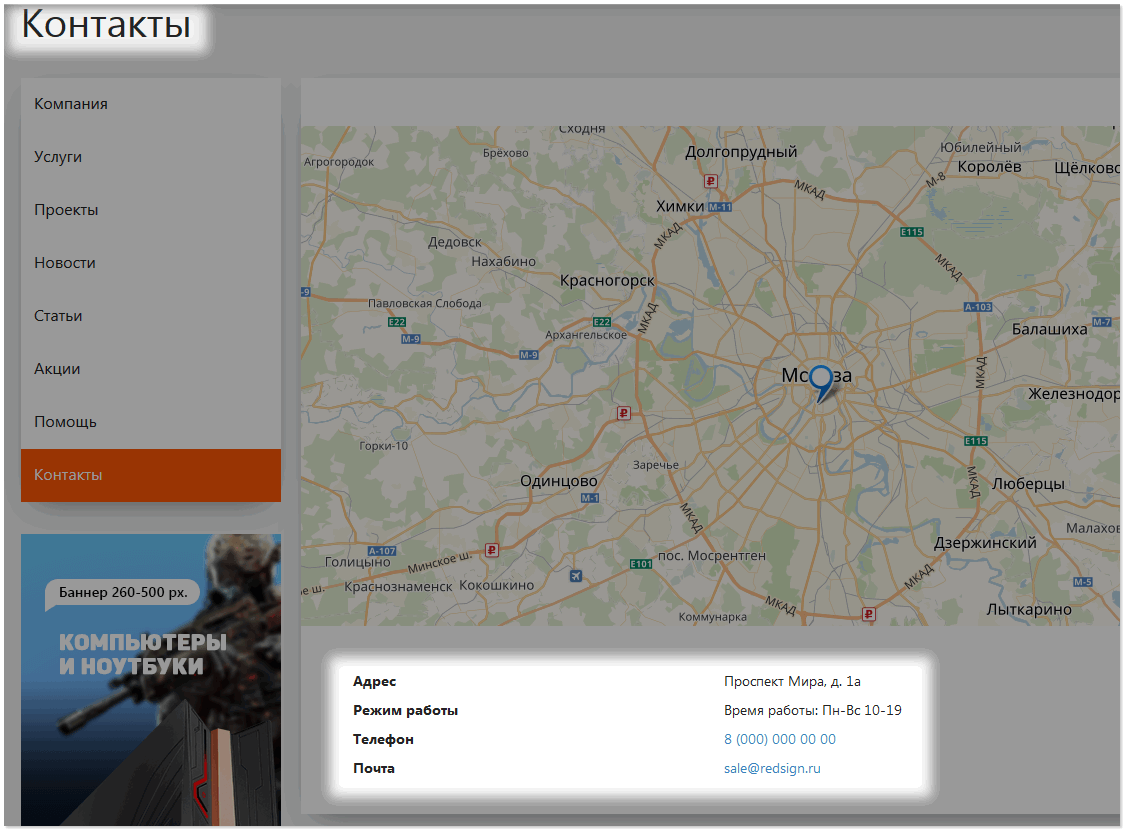The height and width of the screenshot is (831, 1125).
Task: Click the blue location pin on Moscow
Action: [x=822, y=382]
